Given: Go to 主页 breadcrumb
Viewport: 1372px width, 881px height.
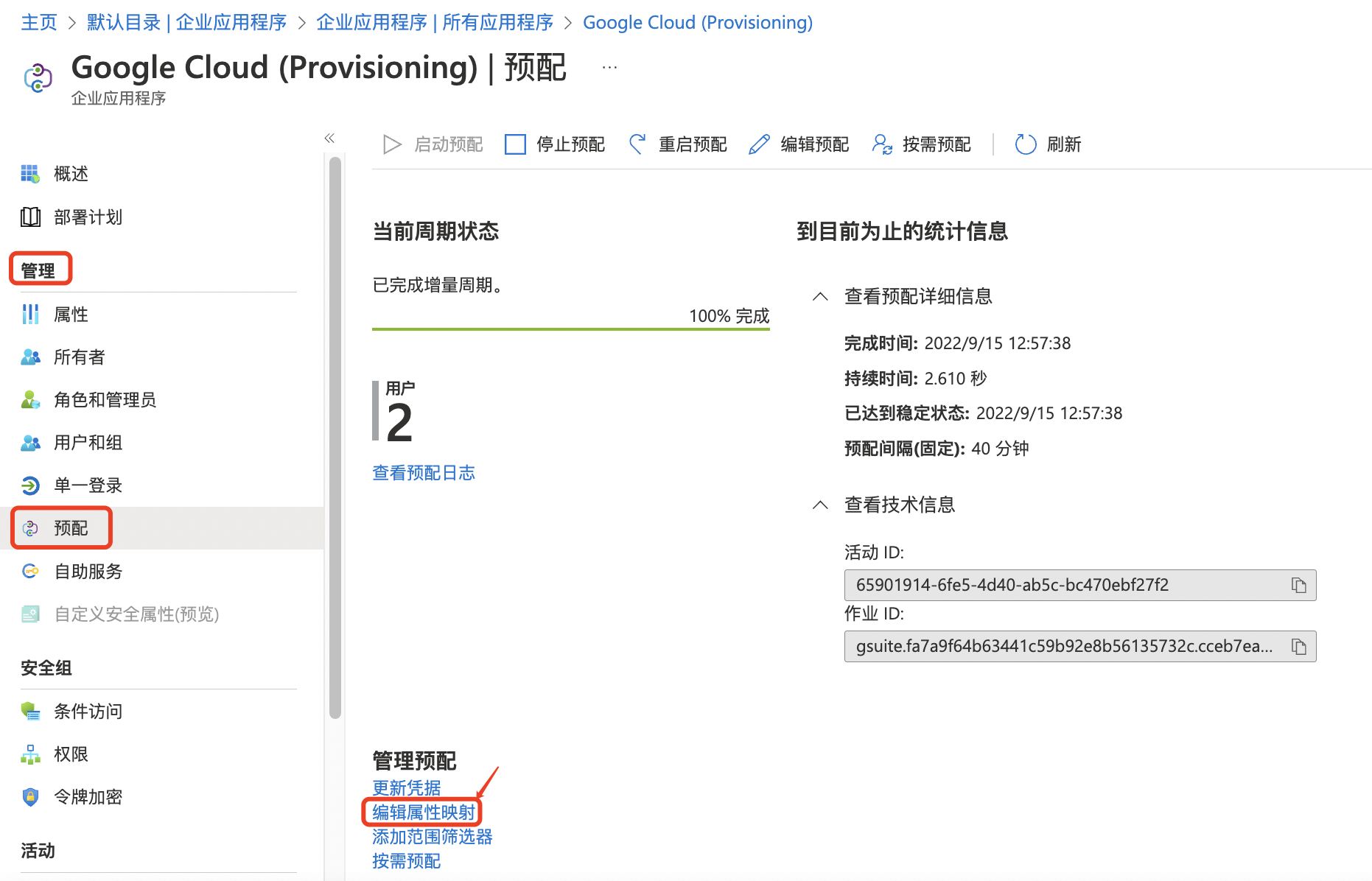Looking at the screenshot, I should [x=39, y=23].
